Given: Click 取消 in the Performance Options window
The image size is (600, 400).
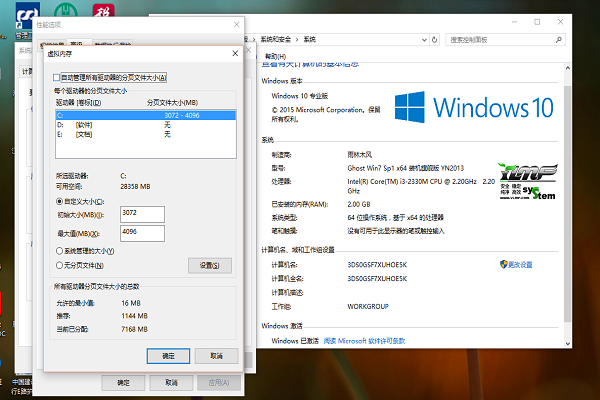Looking at the screenshot, I should pos(171,382).
